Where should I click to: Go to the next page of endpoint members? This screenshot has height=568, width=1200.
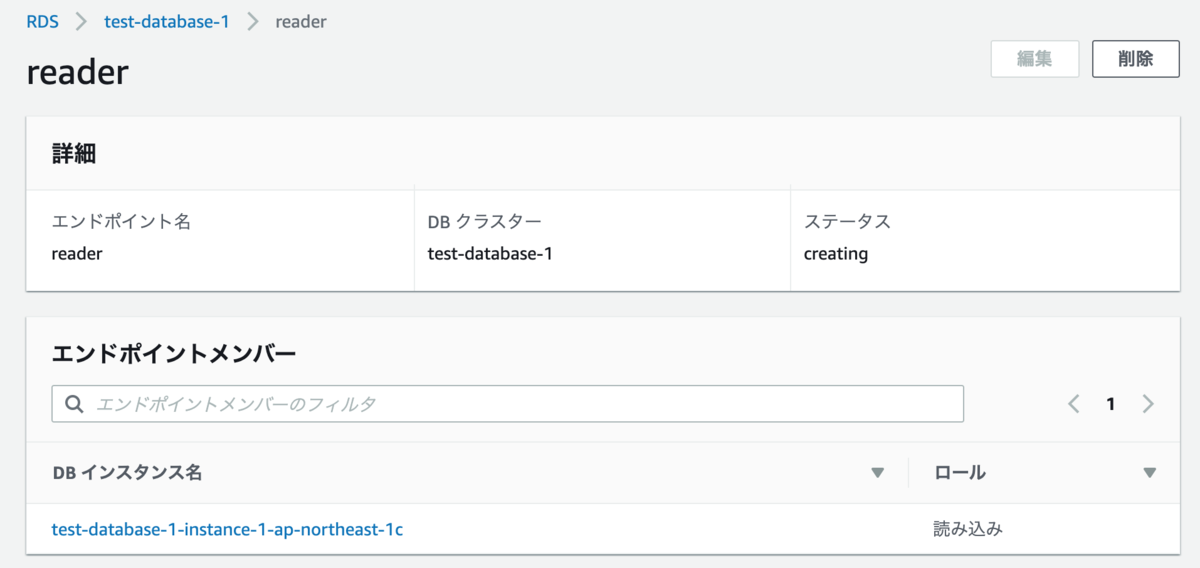(x=1147, y=404)
